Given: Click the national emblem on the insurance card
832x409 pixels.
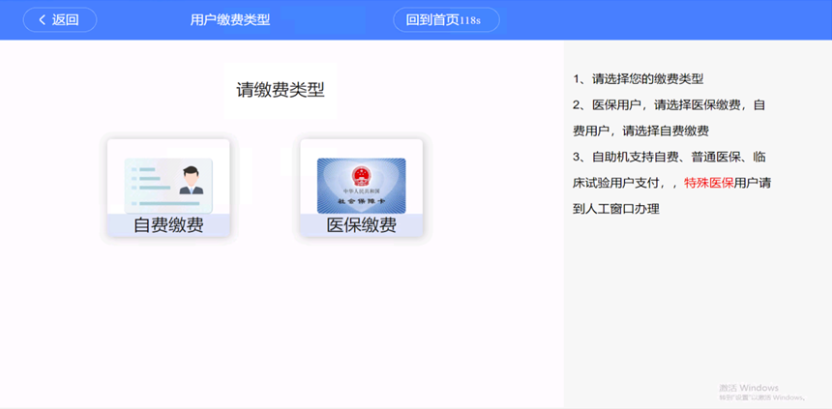Looking at the screenshot, I should point(361,175).
